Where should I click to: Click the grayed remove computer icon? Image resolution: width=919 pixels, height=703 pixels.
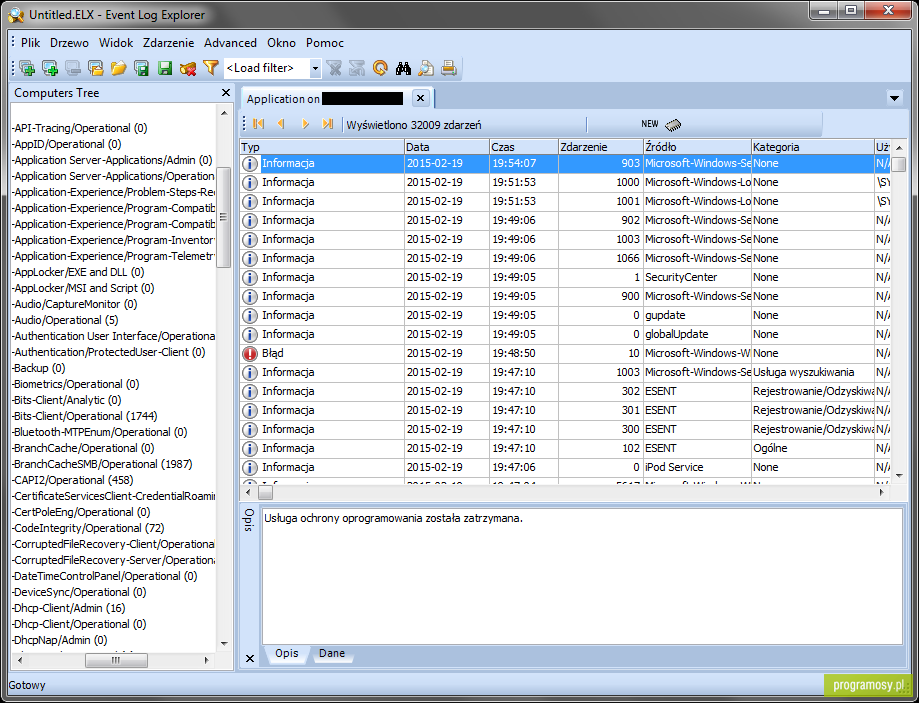coord(73,68)
